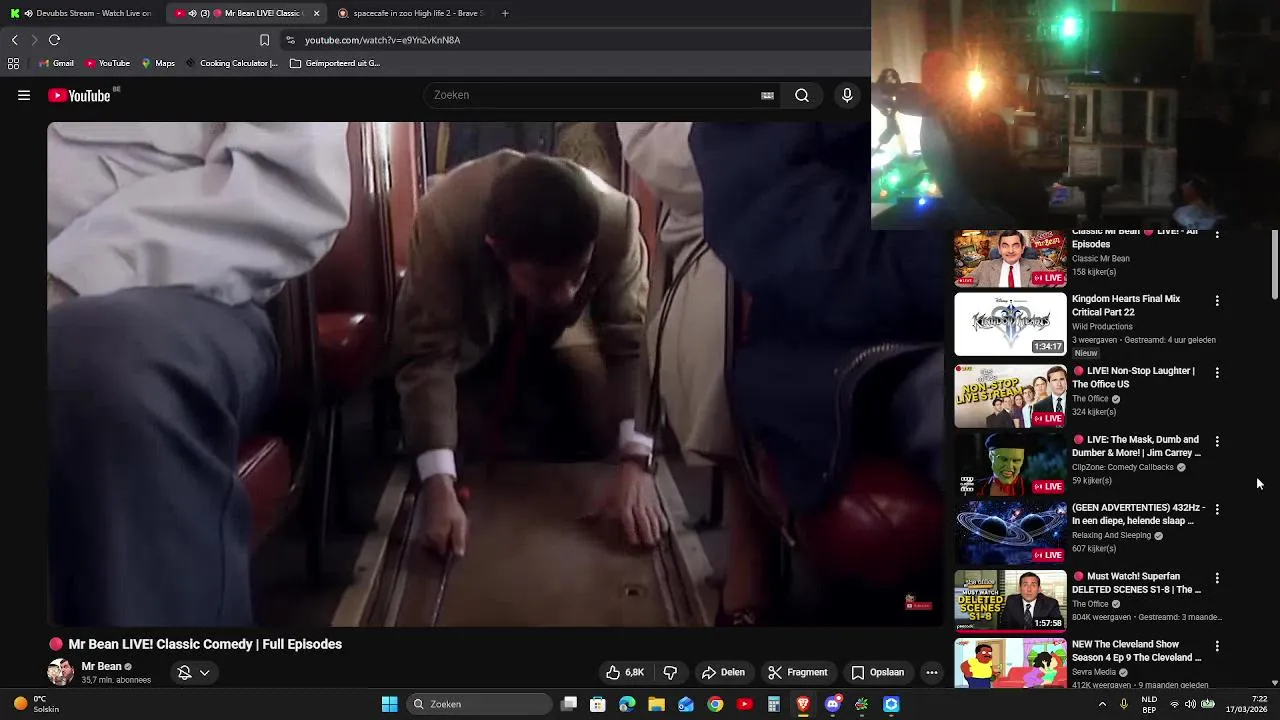Open The Office Non-Stop Laughter live thumbnail

(x=1010, y=396)
